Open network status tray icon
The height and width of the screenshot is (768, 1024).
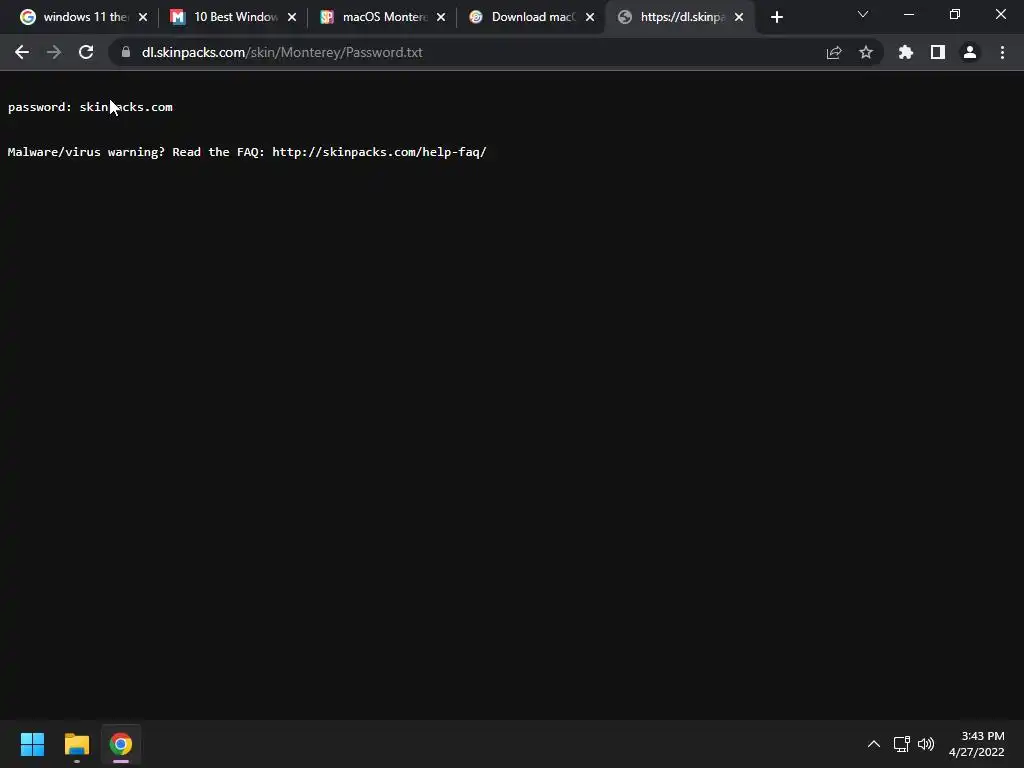click(902, 744)
